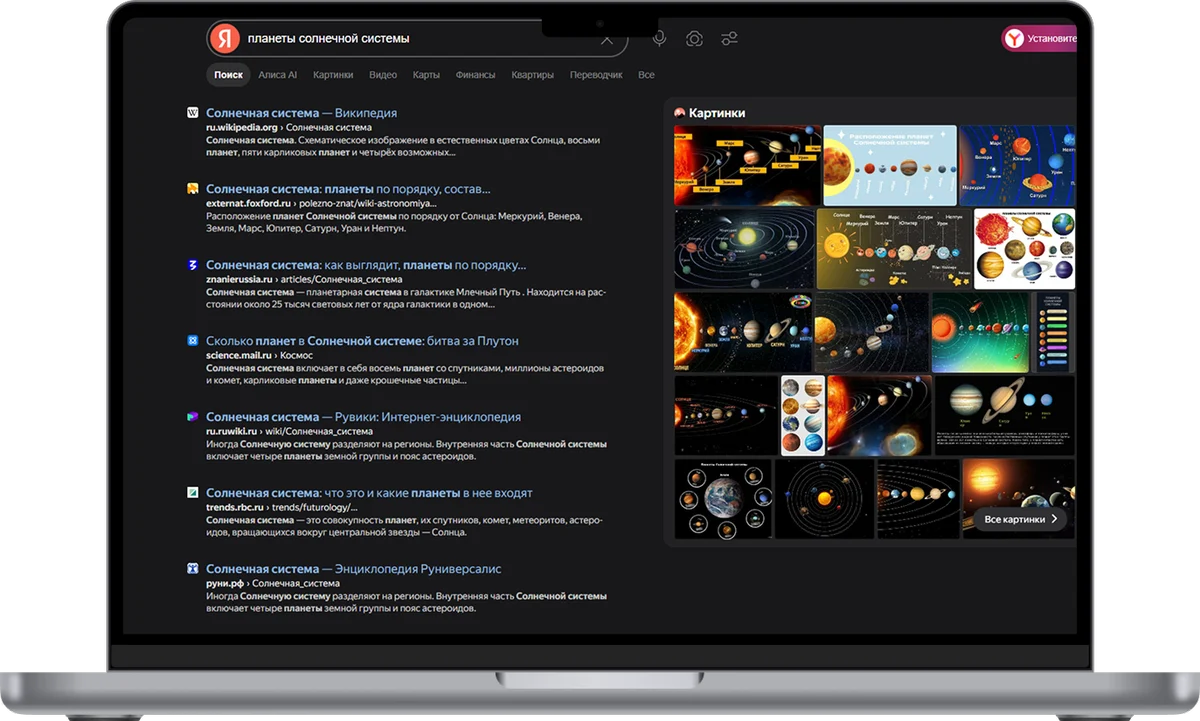
Task: Click the Все картинки button
Action: tap(1020, 520)
